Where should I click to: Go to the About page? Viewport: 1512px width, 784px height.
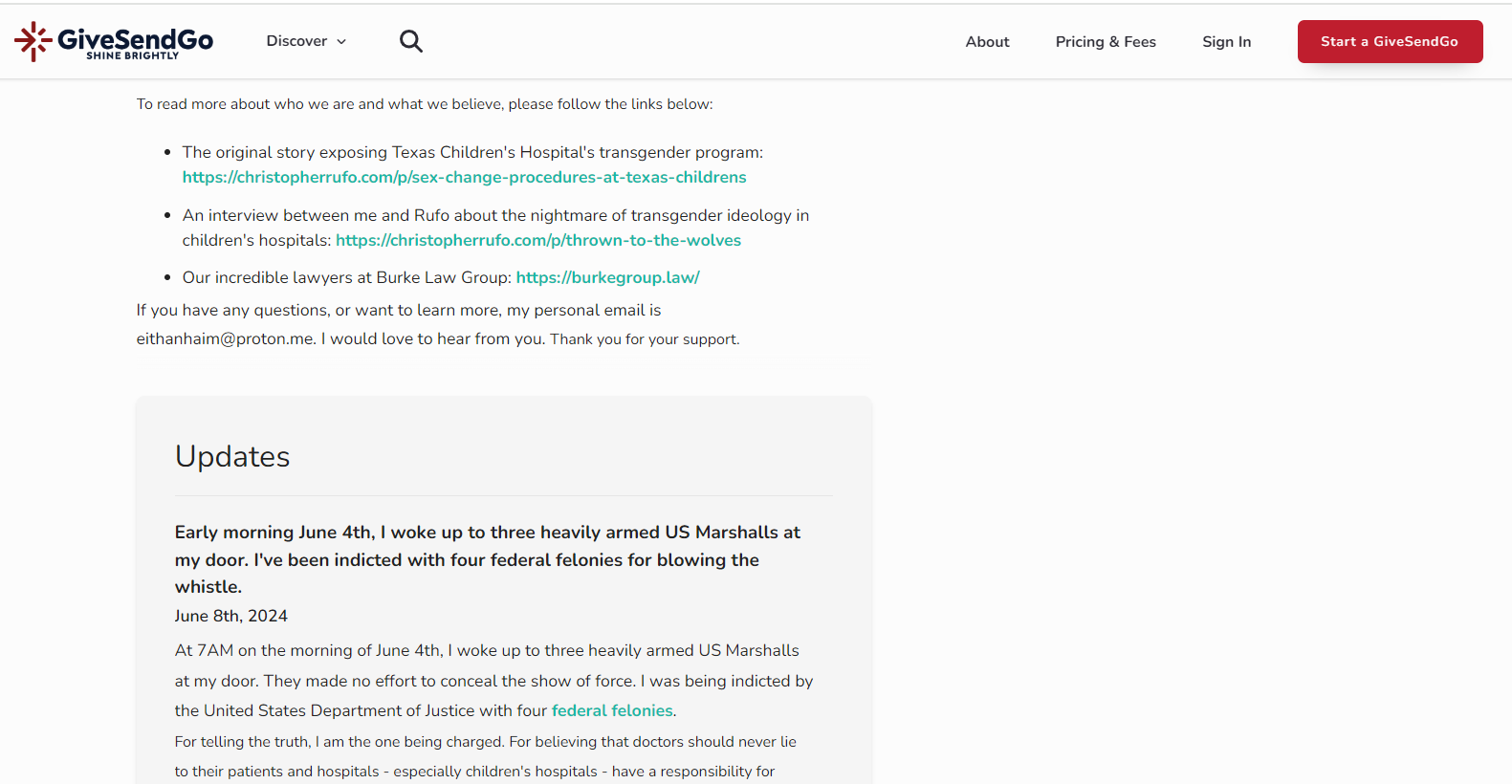(x=987, y=42)
